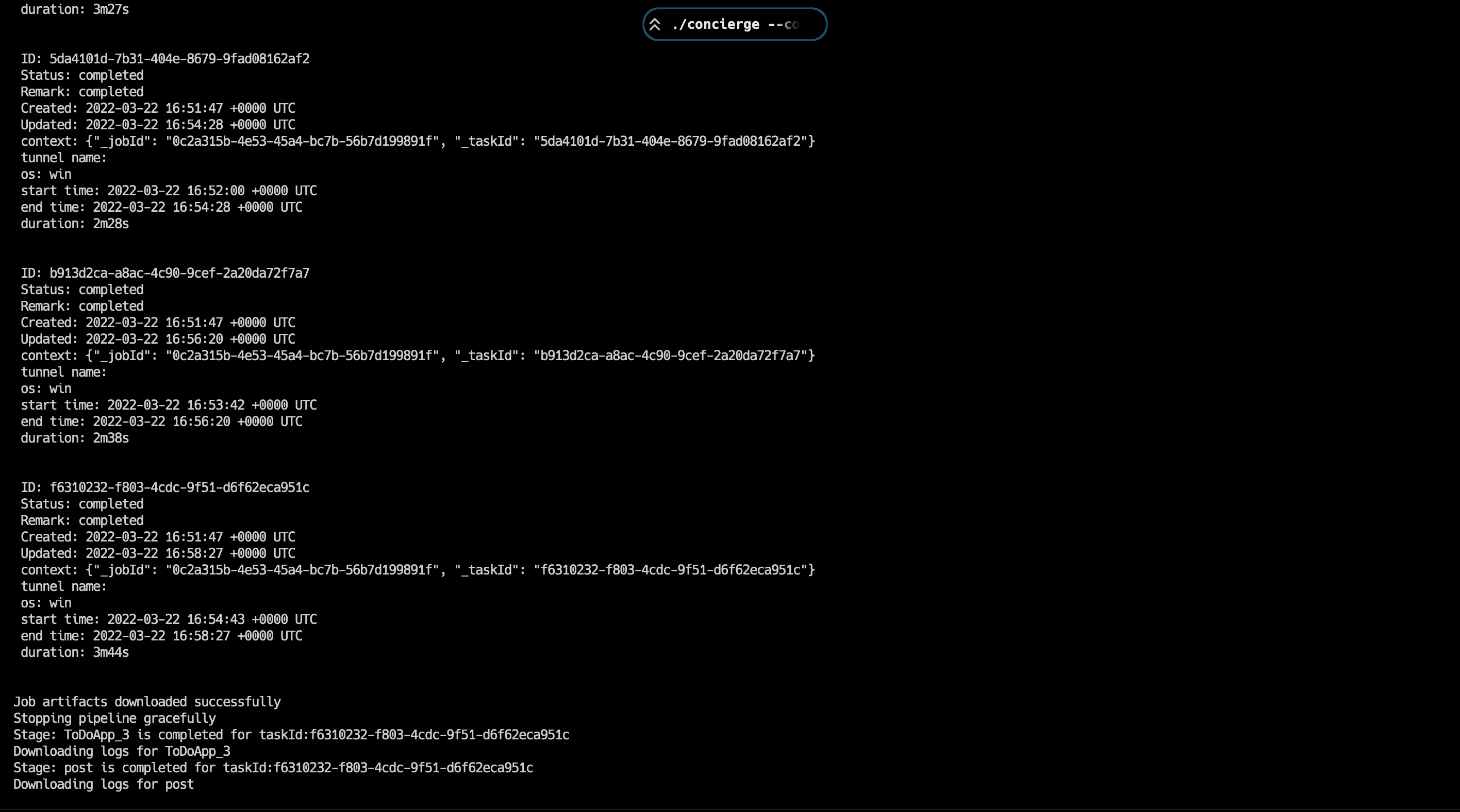The width and height of the screenshot is (1460, 812).
Task: Click the double-chevron up icon in command pill
Action: [x=655, y=24]
